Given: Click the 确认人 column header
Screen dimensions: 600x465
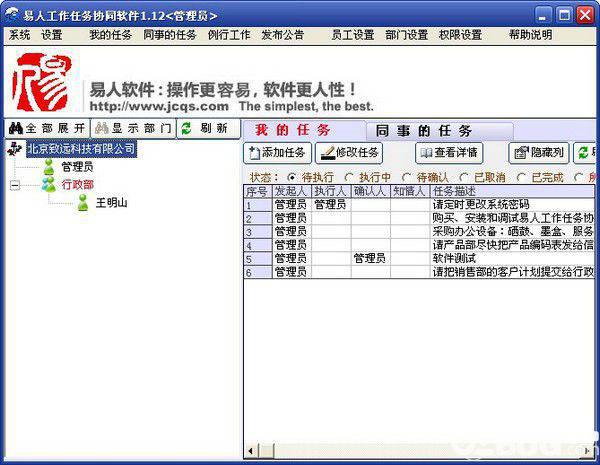Looking at the screenshot, I should pyautogui.click(x=370, y=191).
